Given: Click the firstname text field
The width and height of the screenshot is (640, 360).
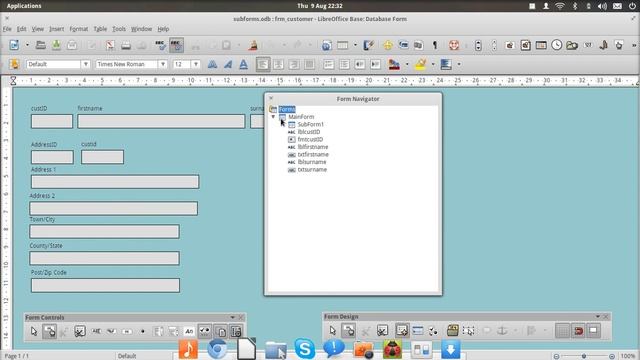Looking at the screenshot, I should point(161,121).
